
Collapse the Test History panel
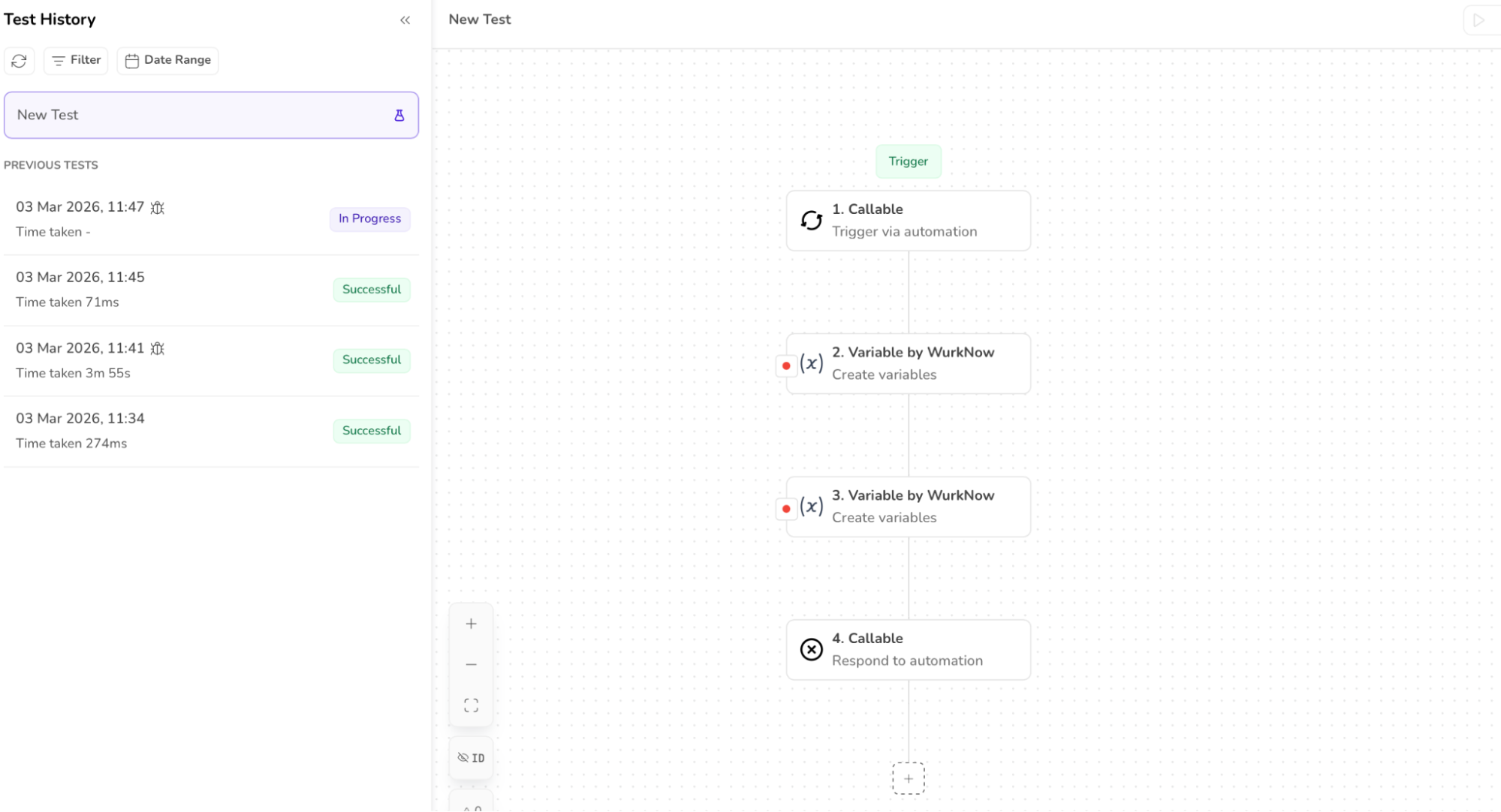[x=405, y=20]
